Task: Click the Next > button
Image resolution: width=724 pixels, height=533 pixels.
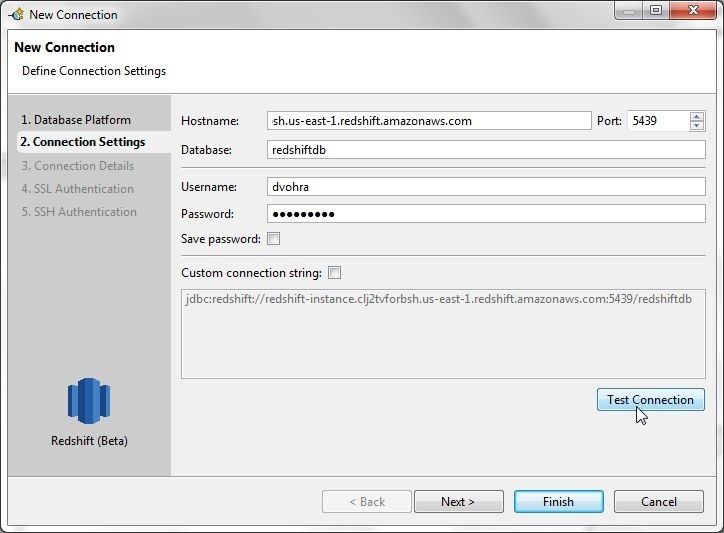Action: (459, 502)
